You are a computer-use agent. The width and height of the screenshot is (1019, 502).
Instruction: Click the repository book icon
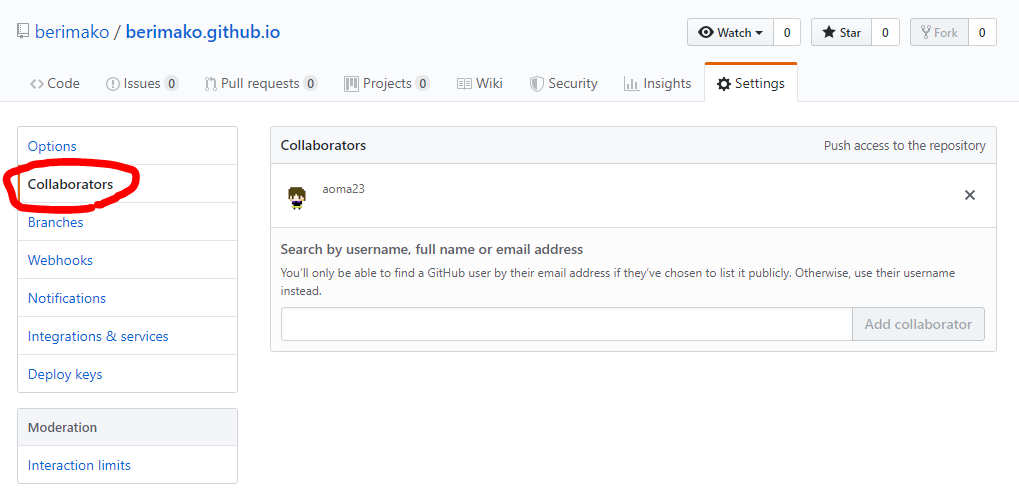coord(23,31)
